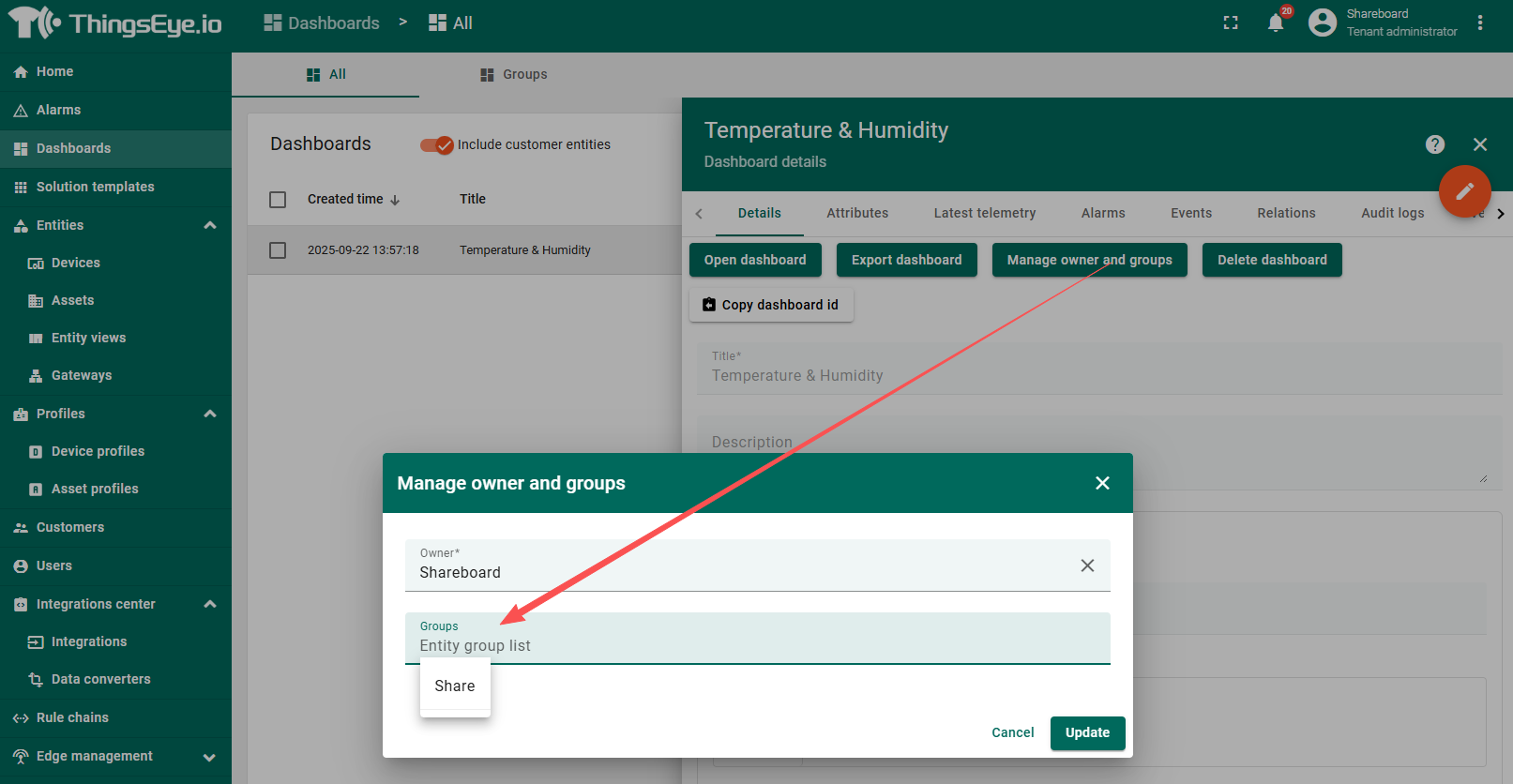Disable Include customer entities toggle

click(437, 144)
